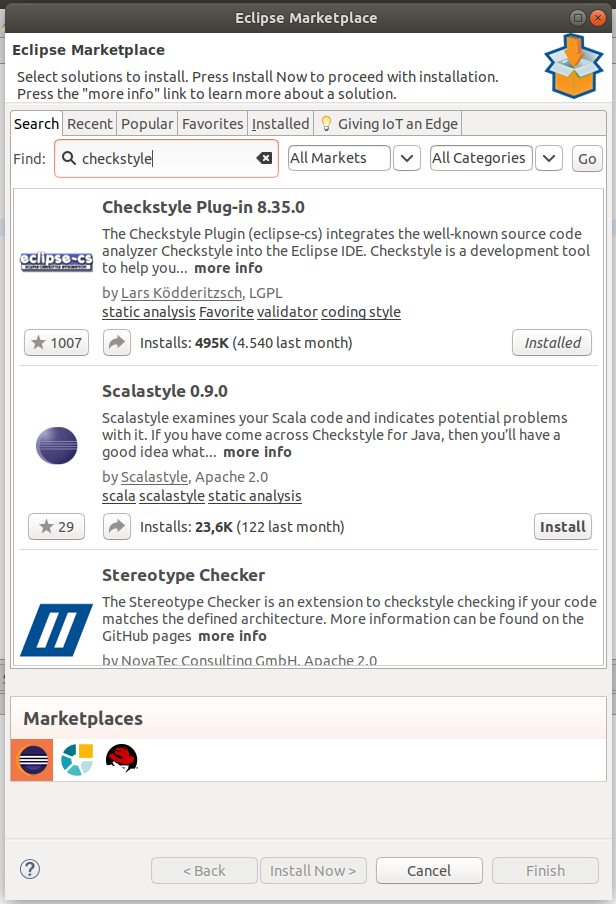Switch to the Recent tab

tap(89, 123)
